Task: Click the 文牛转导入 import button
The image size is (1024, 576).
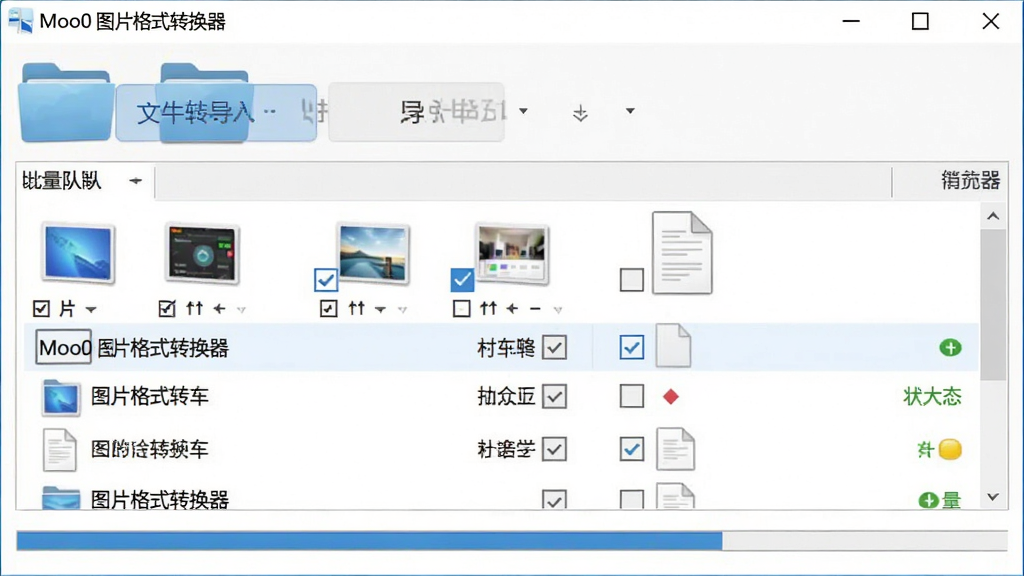Action: click(216, 113)
